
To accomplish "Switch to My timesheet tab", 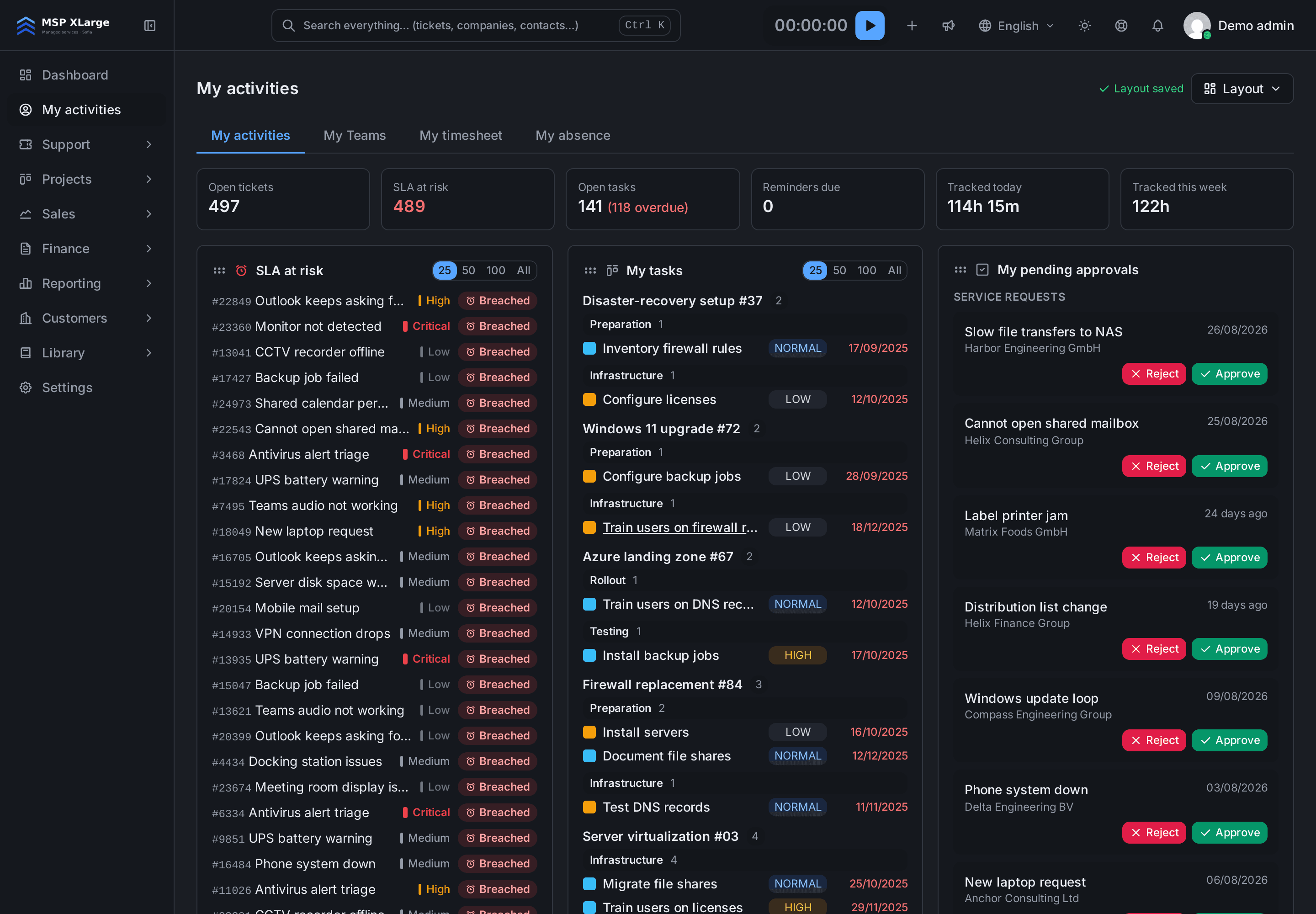I will coord(461,136).
